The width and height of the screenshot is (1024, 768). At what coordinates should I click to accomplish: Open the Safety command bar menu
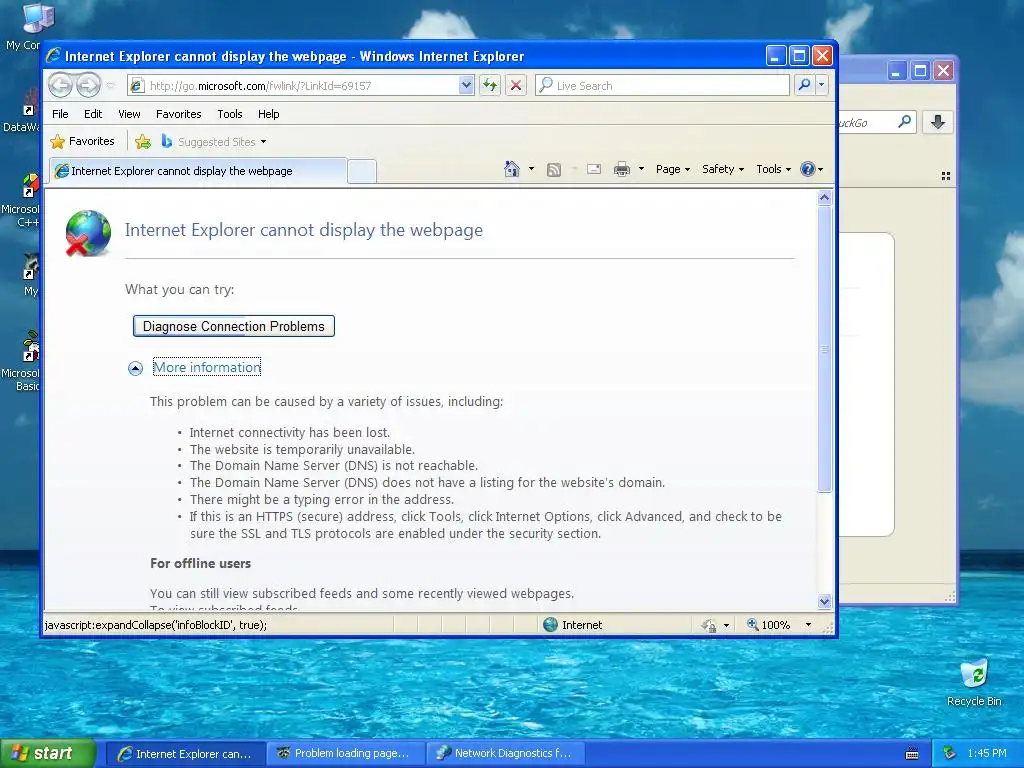[723, 169]
